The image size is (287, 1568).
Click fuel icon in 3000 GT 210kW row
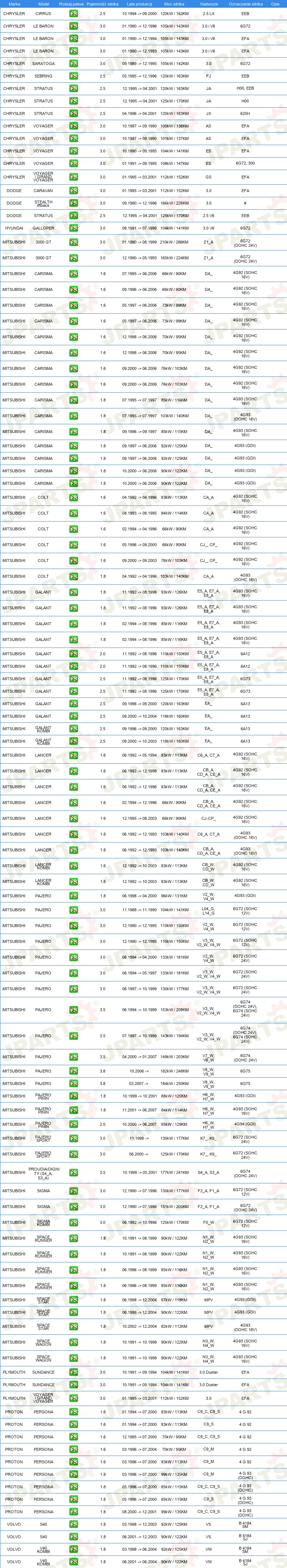(x=73, y=242)
